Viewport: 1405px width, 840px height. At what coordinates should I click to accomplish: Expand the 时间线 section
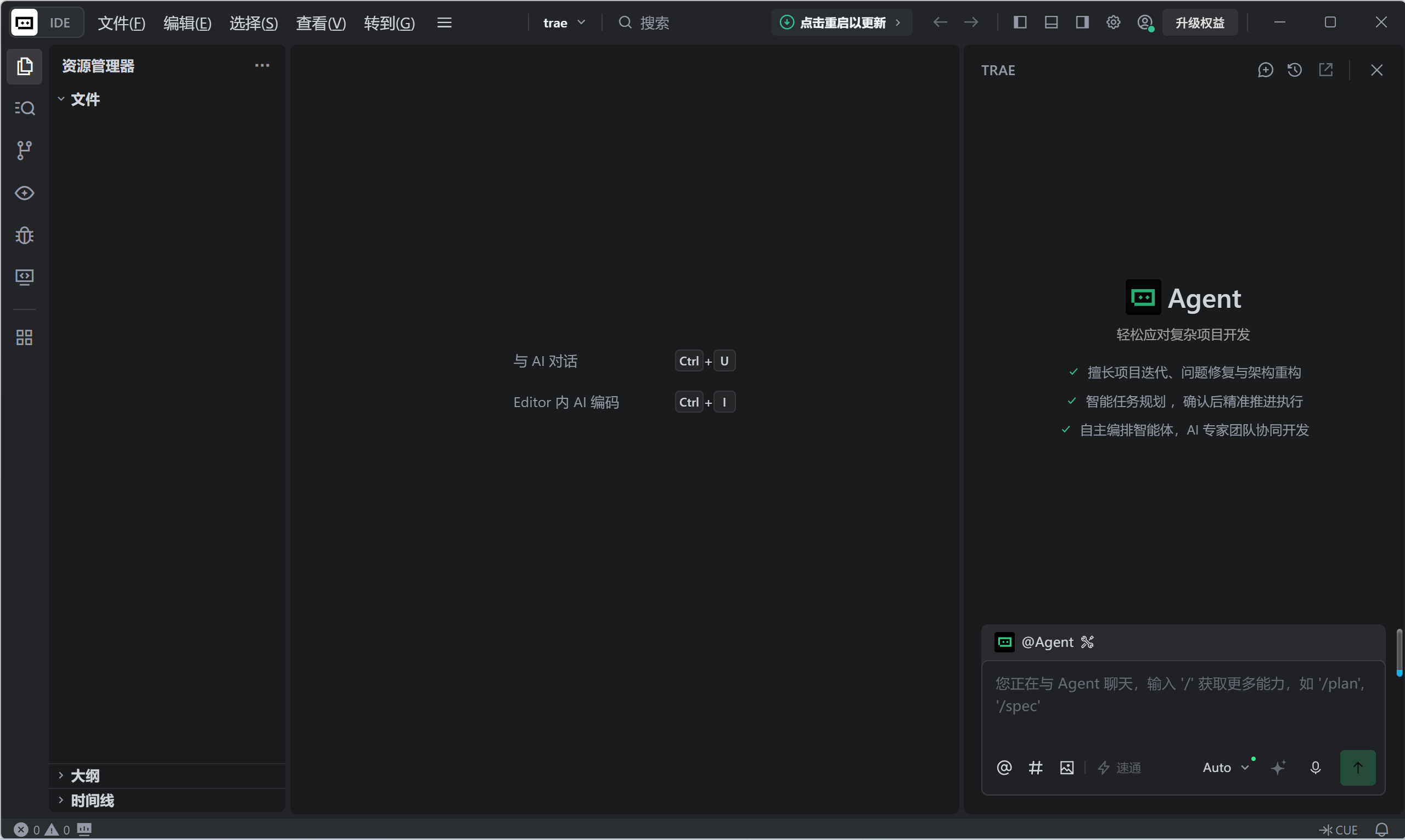pos(92,800)
